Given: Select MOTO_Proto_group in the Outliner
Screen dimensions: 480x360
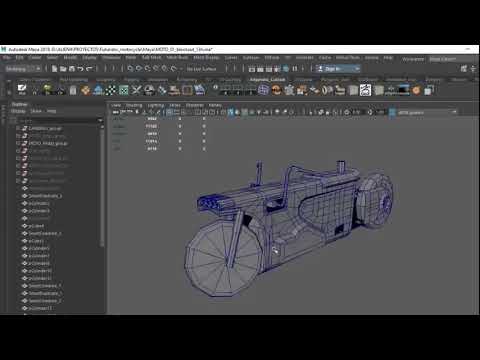Looking at the screenshot, I should pos(48,143).
